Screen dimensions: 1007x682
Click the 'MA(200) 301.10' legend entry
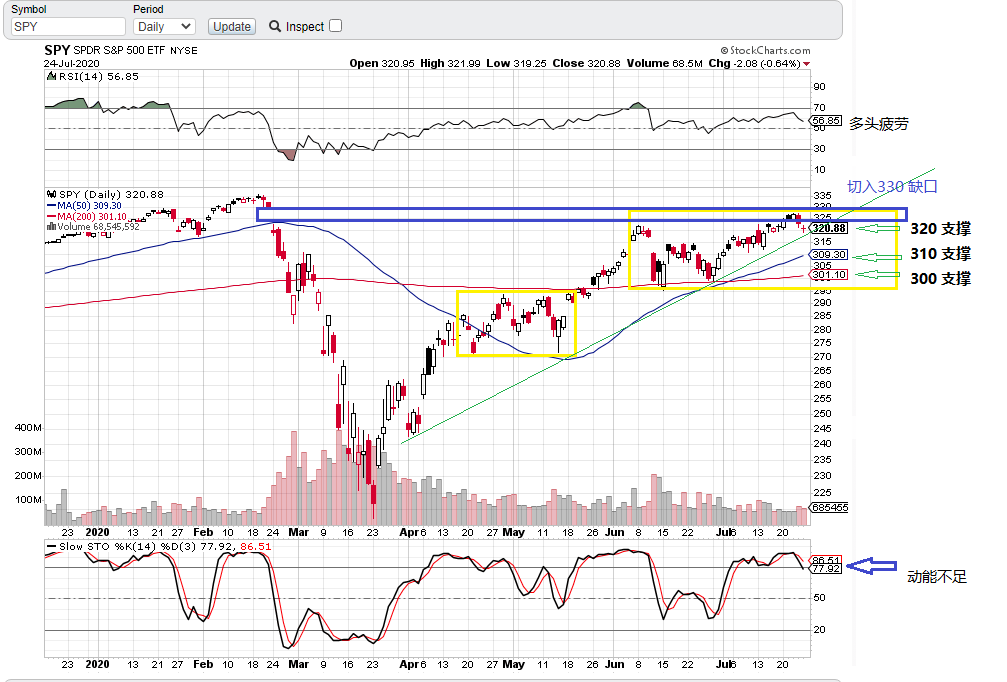coord(92,216)
